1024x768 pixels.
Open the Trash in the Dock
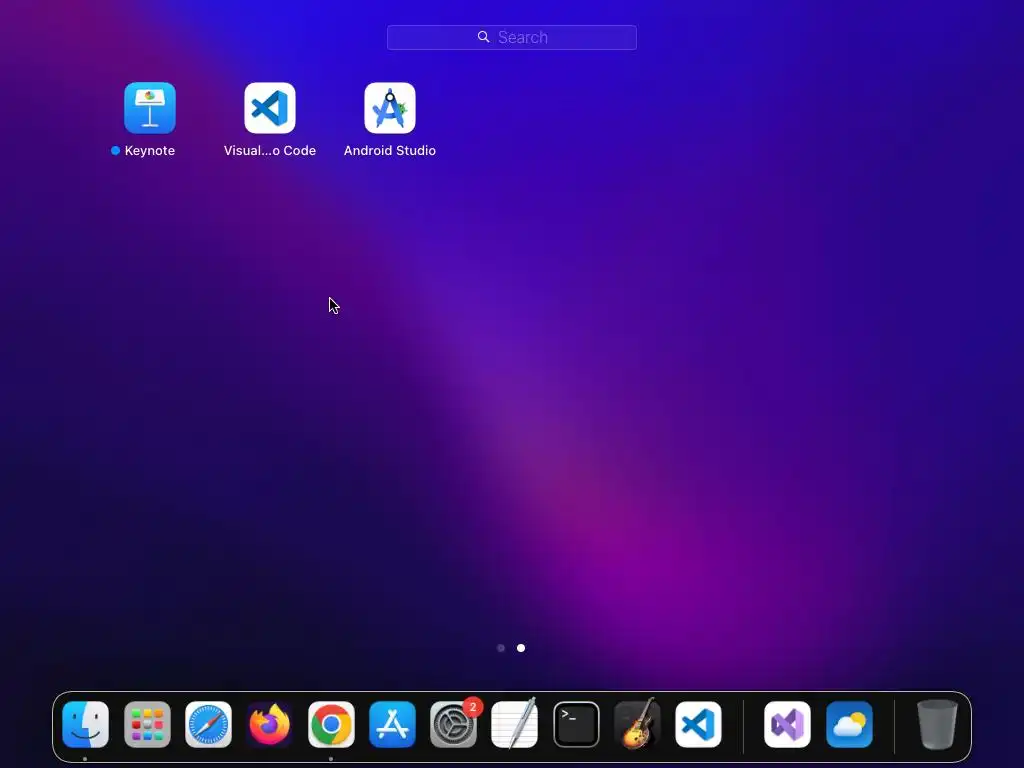click(937, 724)
